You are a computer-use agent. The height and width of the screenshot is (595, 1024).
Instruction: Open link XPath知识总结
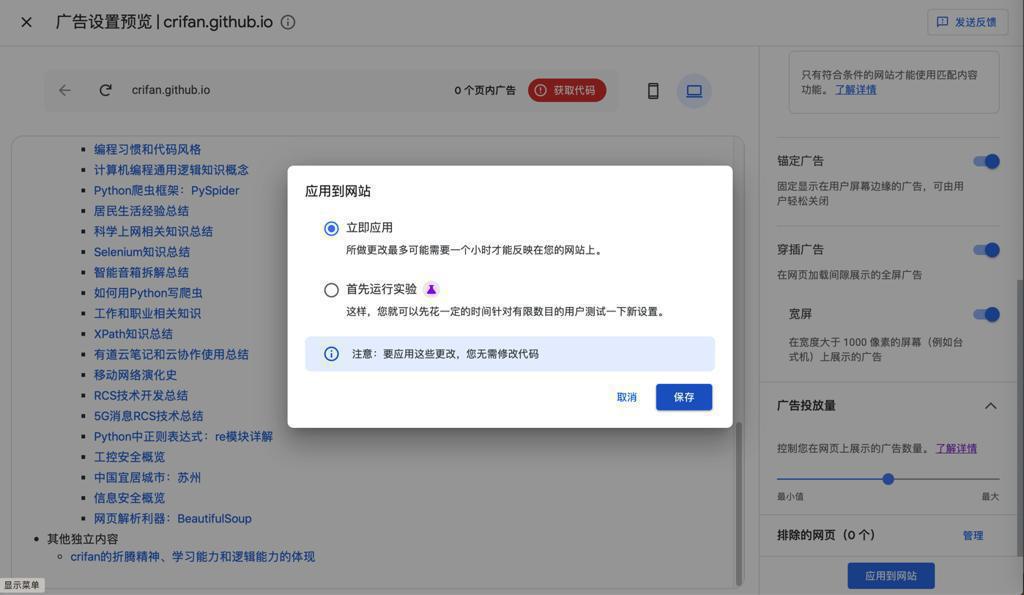(133, 334)
